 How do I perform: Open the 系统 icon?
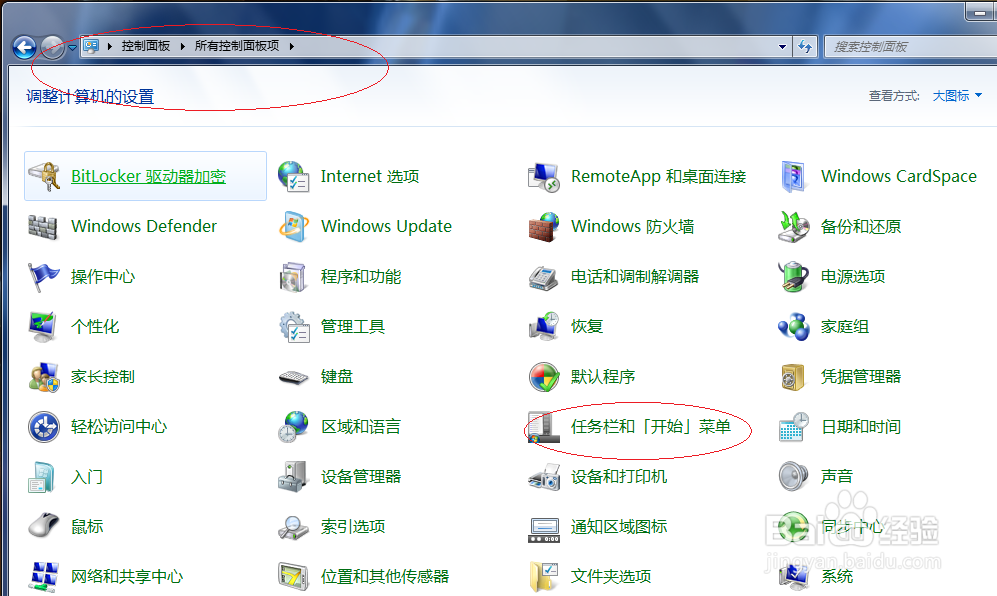pos(794,577)
